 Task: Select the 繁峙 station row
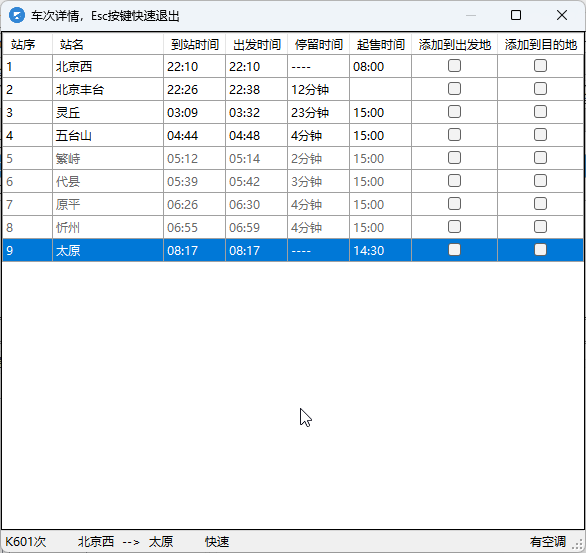(x=293, y=158)
